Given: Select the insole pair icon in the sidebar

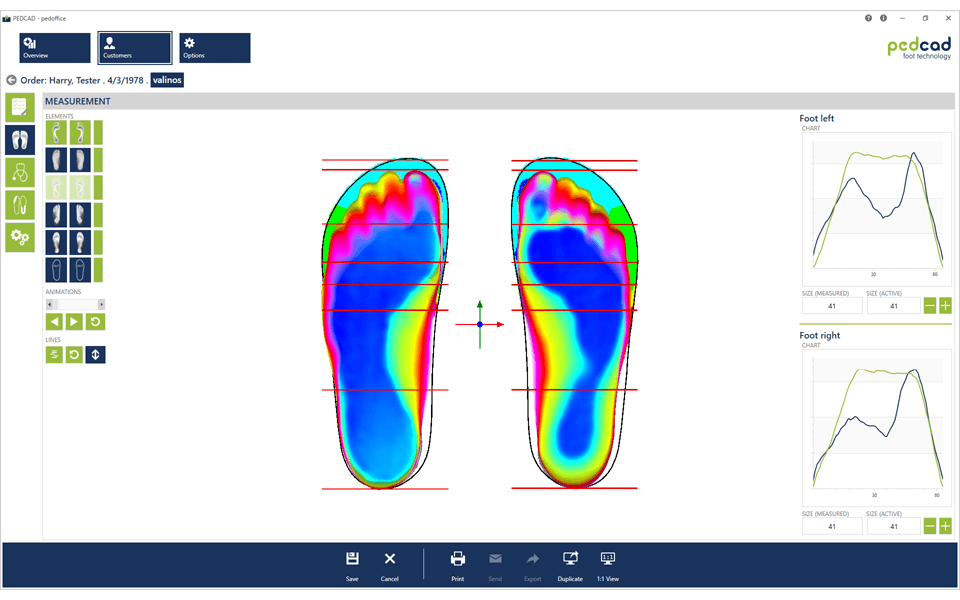Looking at the screenshot, I should coord(18,205).
